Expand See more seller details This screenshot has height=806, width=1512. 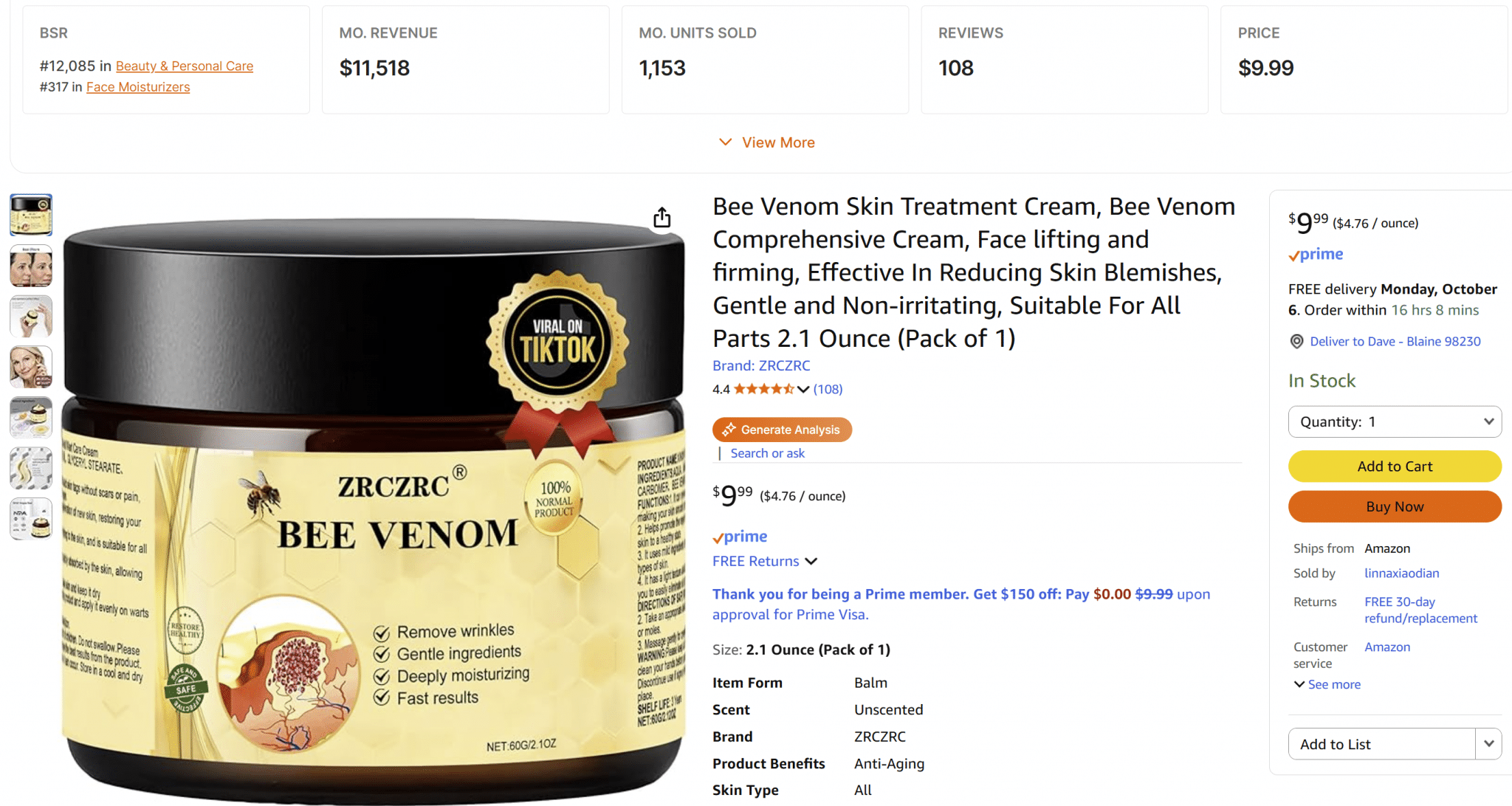coord(1327,684)
